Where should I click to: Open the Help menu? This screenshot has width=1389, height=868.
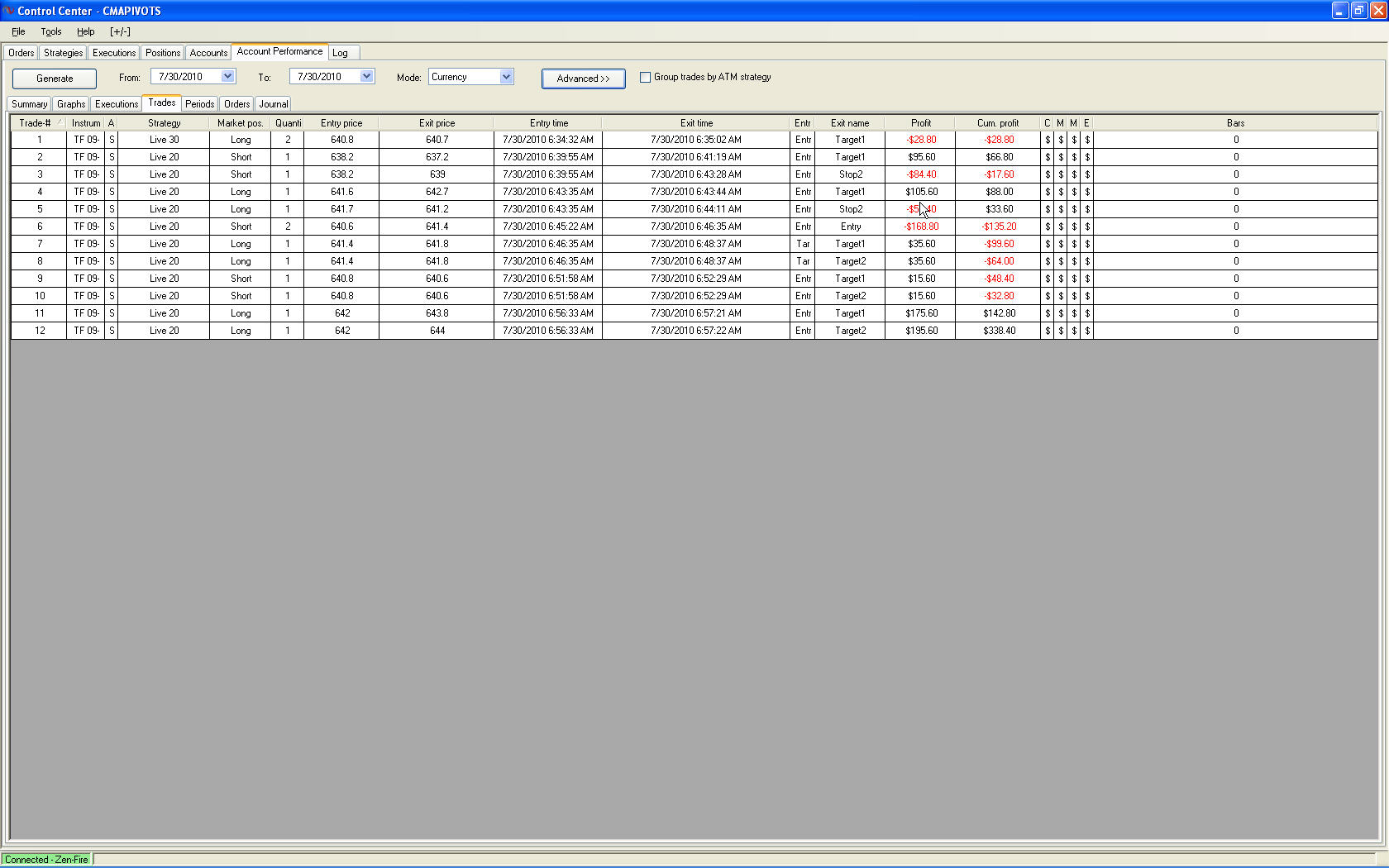(86, 31)
